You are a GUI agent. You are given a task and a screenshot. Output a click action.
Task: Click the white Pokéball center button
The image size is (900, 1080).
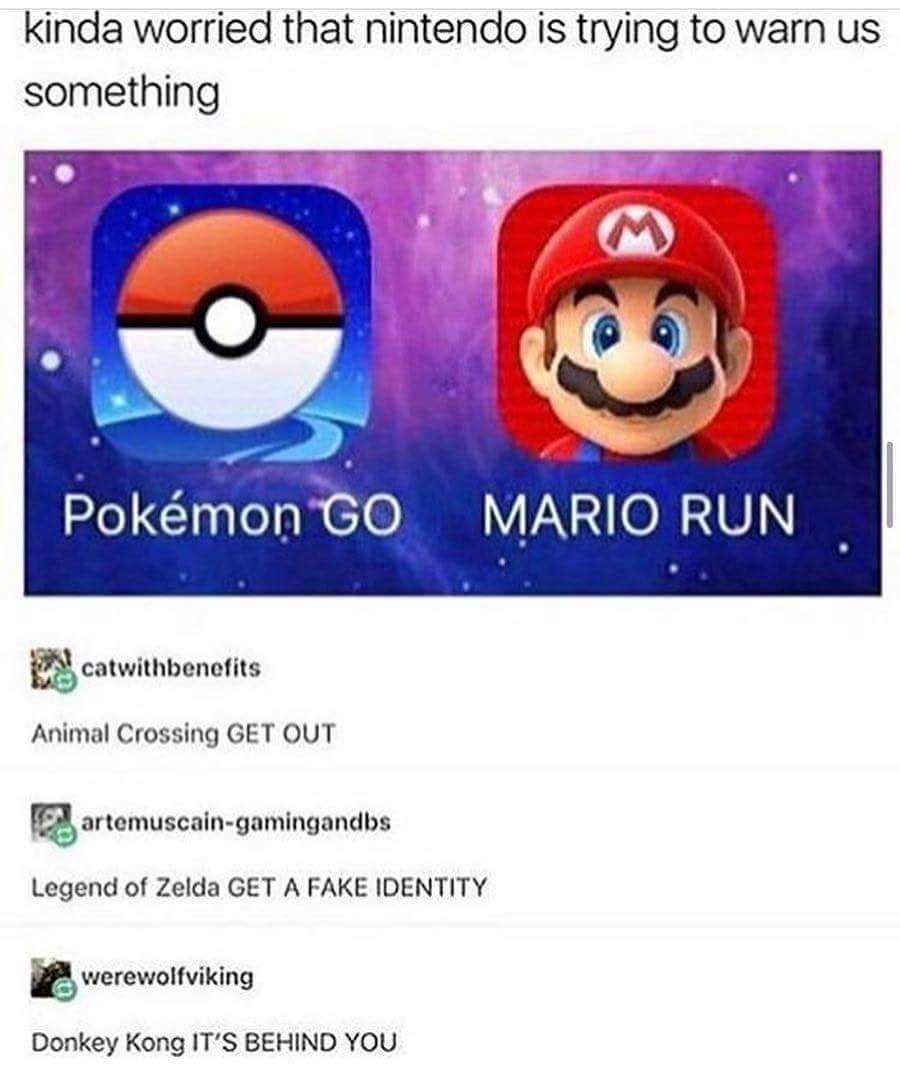[231, 321]
